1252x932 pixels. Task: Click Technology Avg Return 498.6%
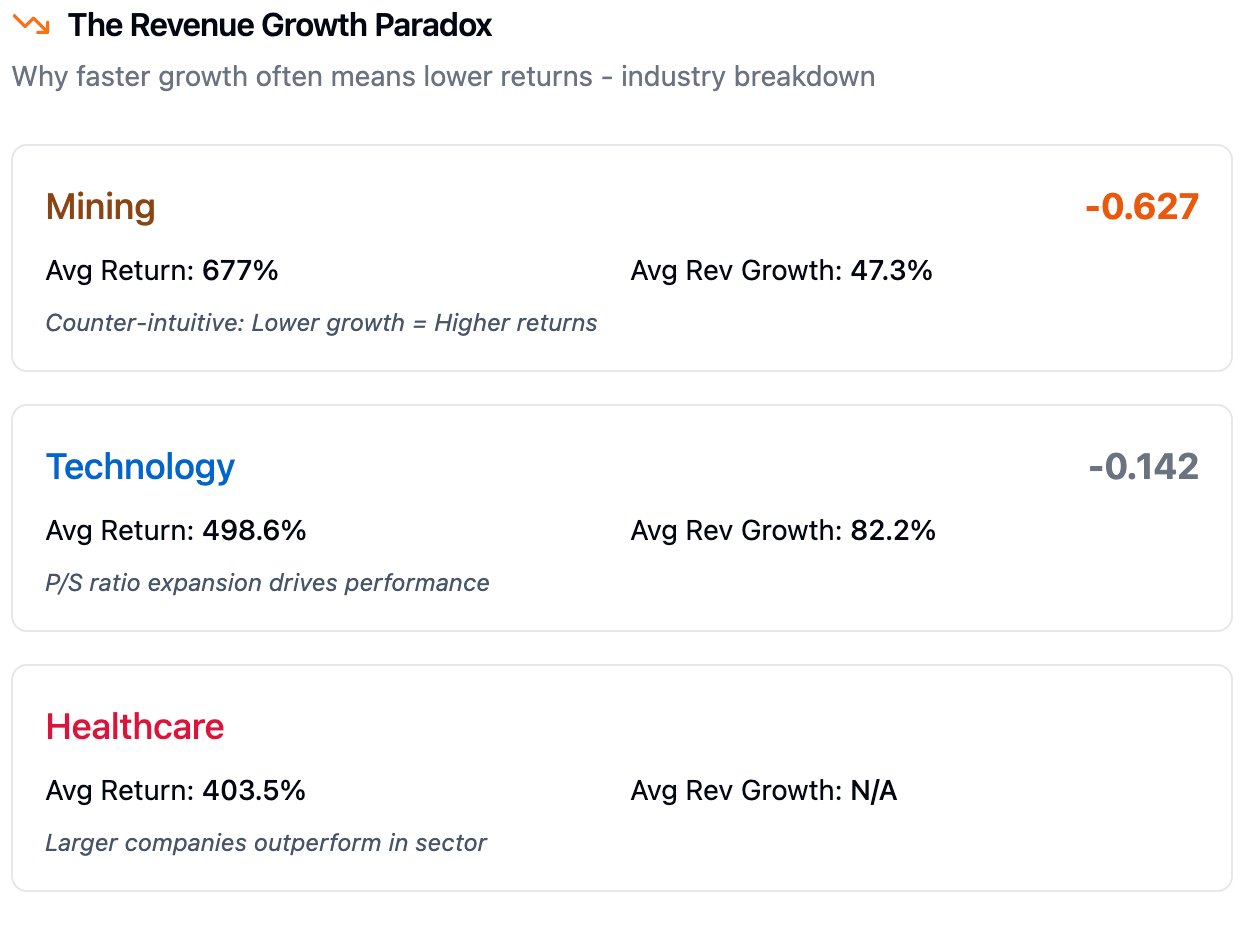click(x=176, y=531)
